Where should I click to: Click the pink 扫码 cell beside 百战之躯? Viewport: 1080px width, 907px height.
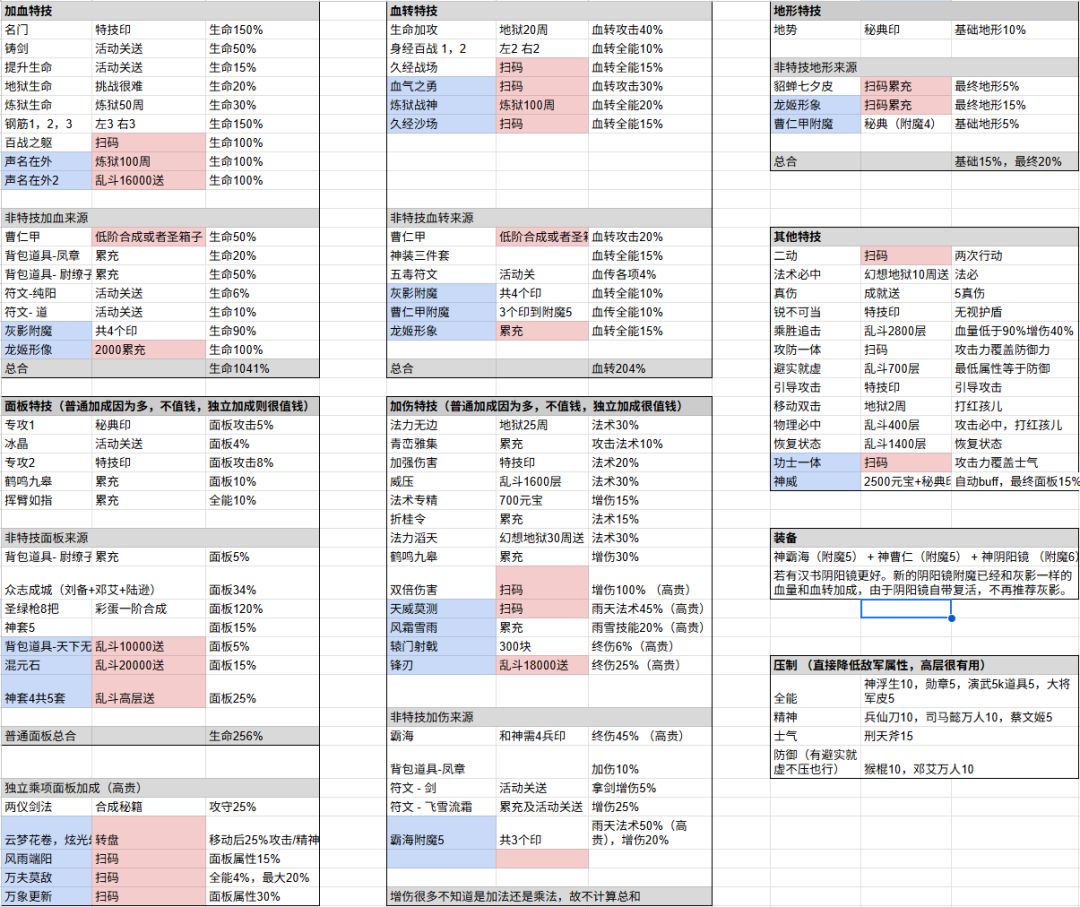coord(149,143)
